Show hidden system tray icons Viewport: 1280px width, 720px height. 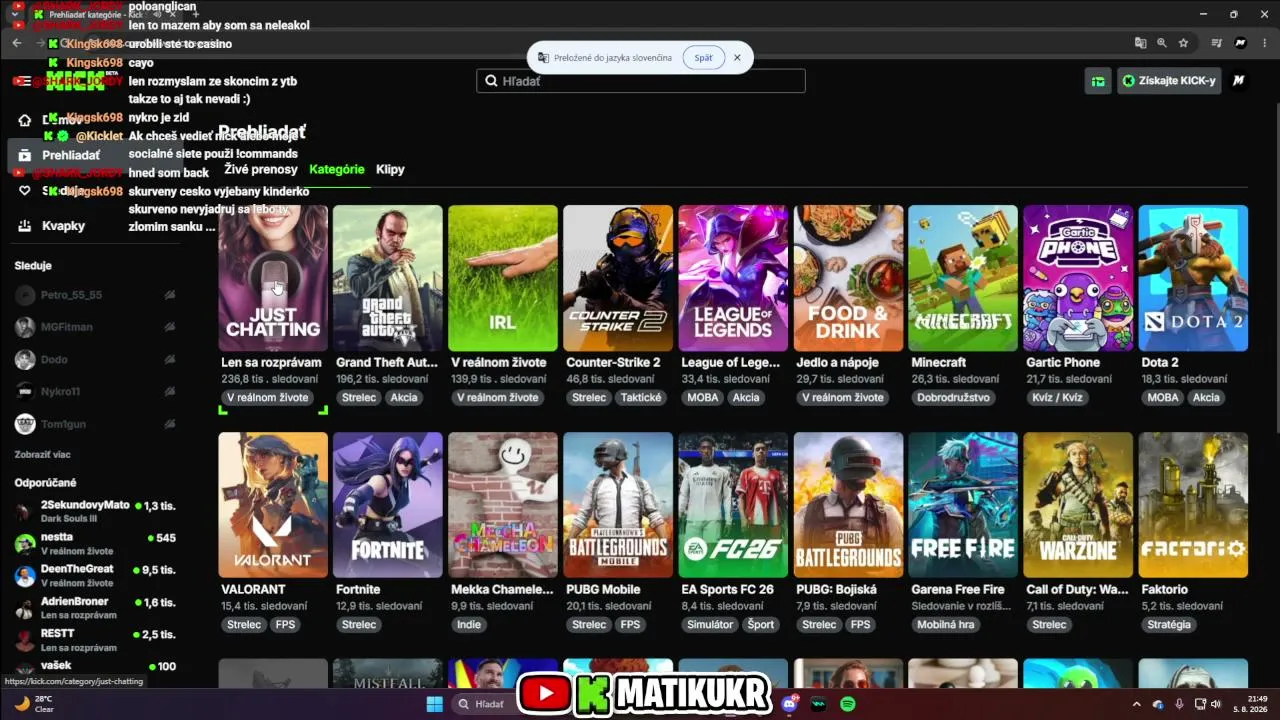1136,704
